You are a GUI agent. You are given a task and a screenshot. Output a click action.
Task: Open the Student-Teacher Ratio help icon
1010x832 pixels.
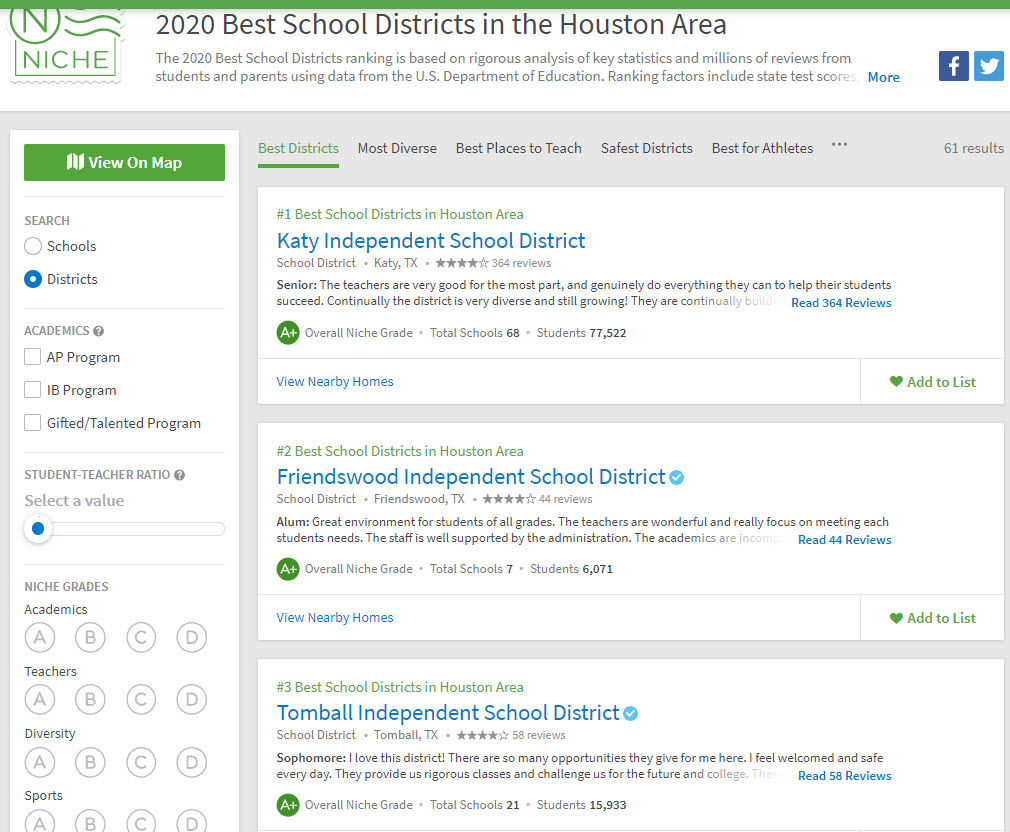tap(180, 475)
